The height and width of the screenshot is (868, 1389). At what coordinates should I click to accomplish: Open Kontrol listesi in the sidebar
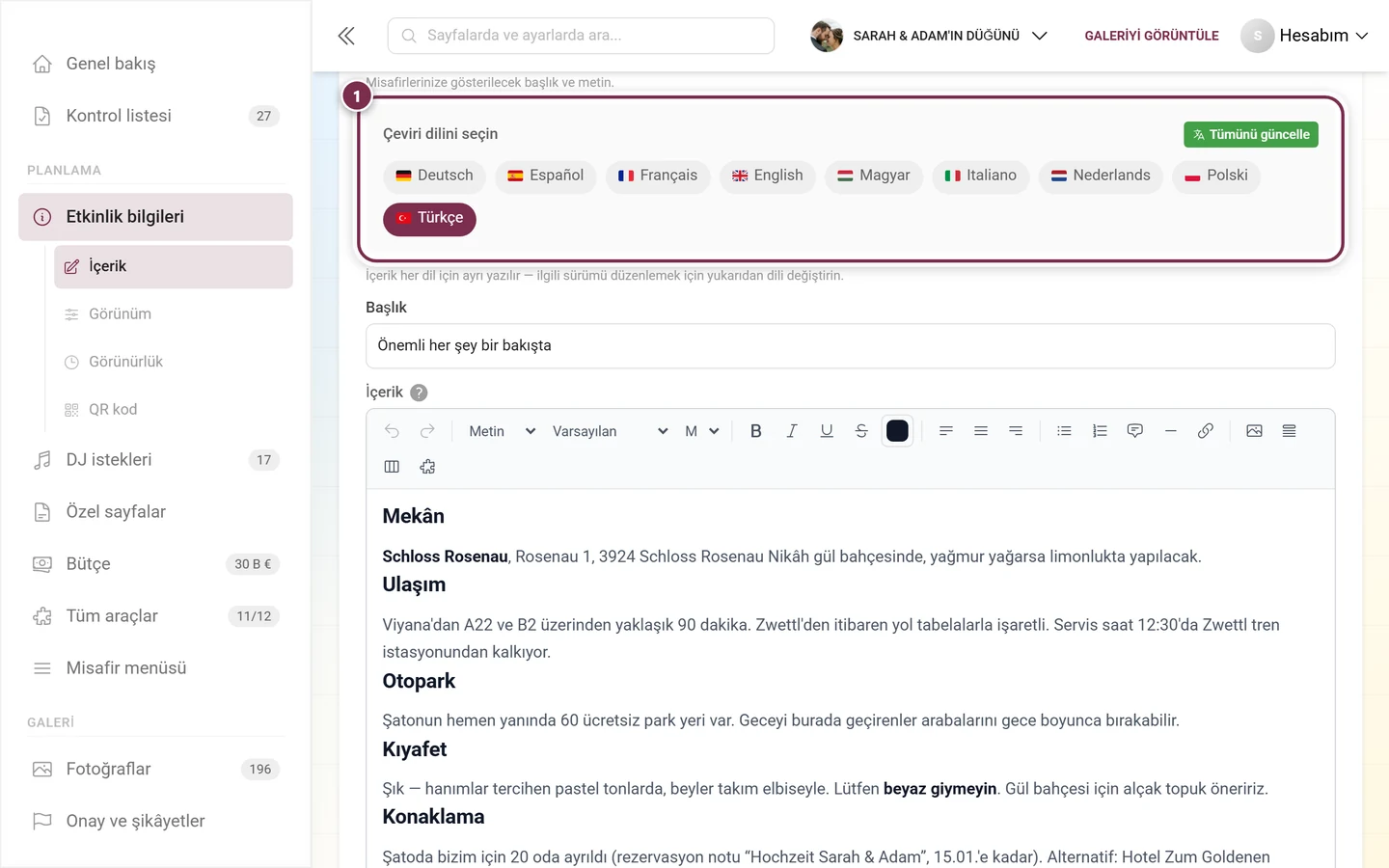155,116
